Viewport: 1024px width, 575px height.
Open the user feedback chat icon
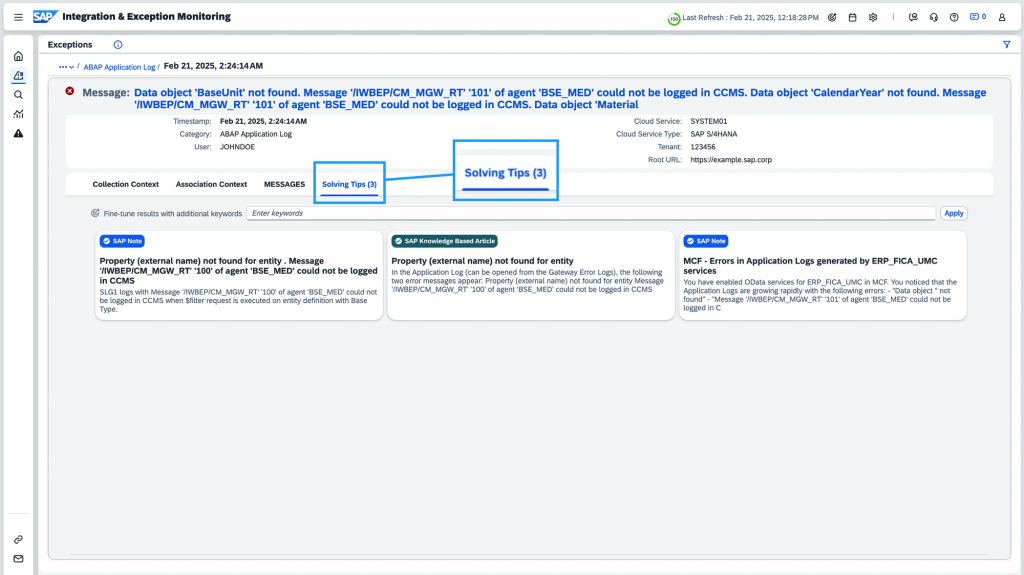[x=913, y=18]
